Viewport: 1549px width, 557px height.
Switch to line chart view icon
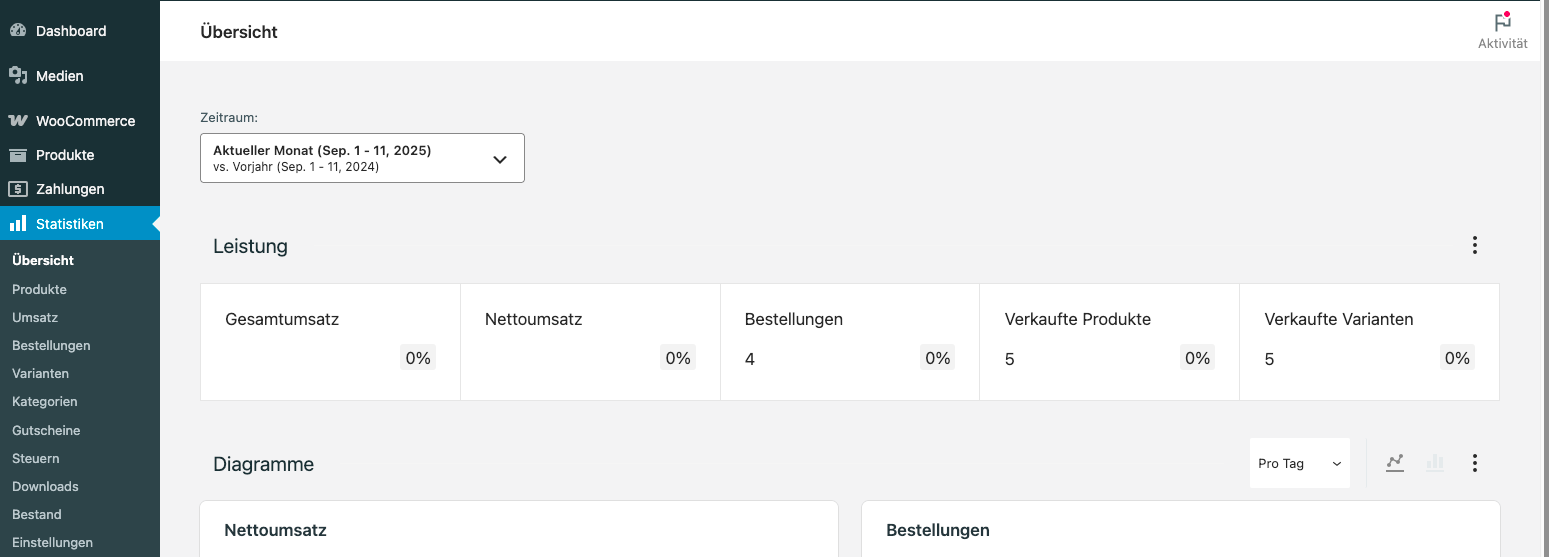tap(1395, 463)
